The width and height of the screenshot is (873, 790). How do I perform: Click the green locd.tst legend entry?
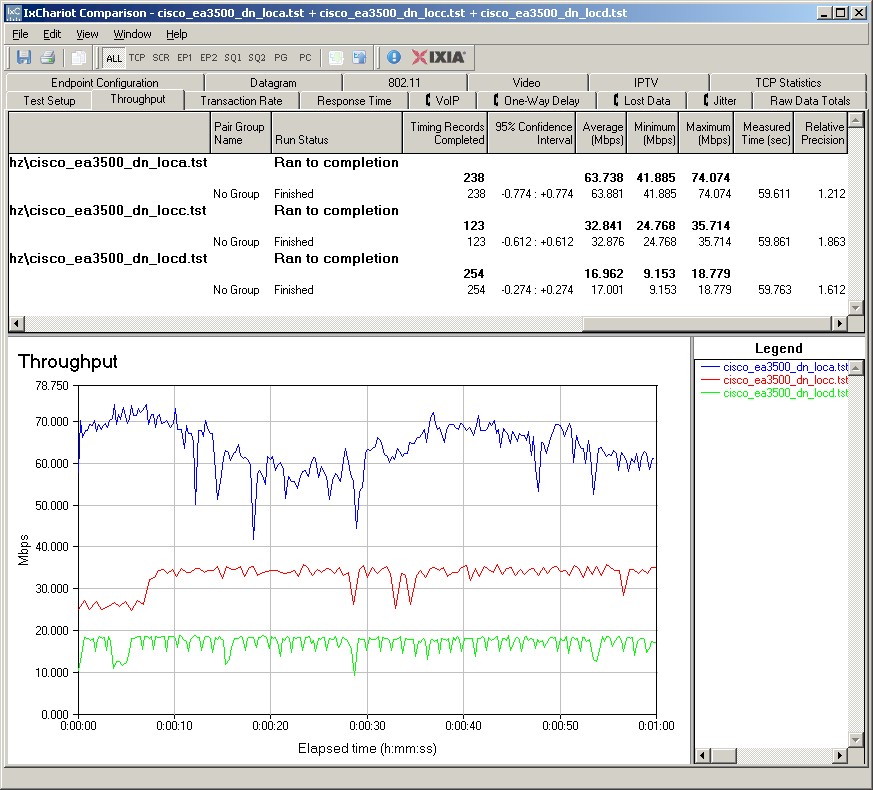tap(774, 393)
